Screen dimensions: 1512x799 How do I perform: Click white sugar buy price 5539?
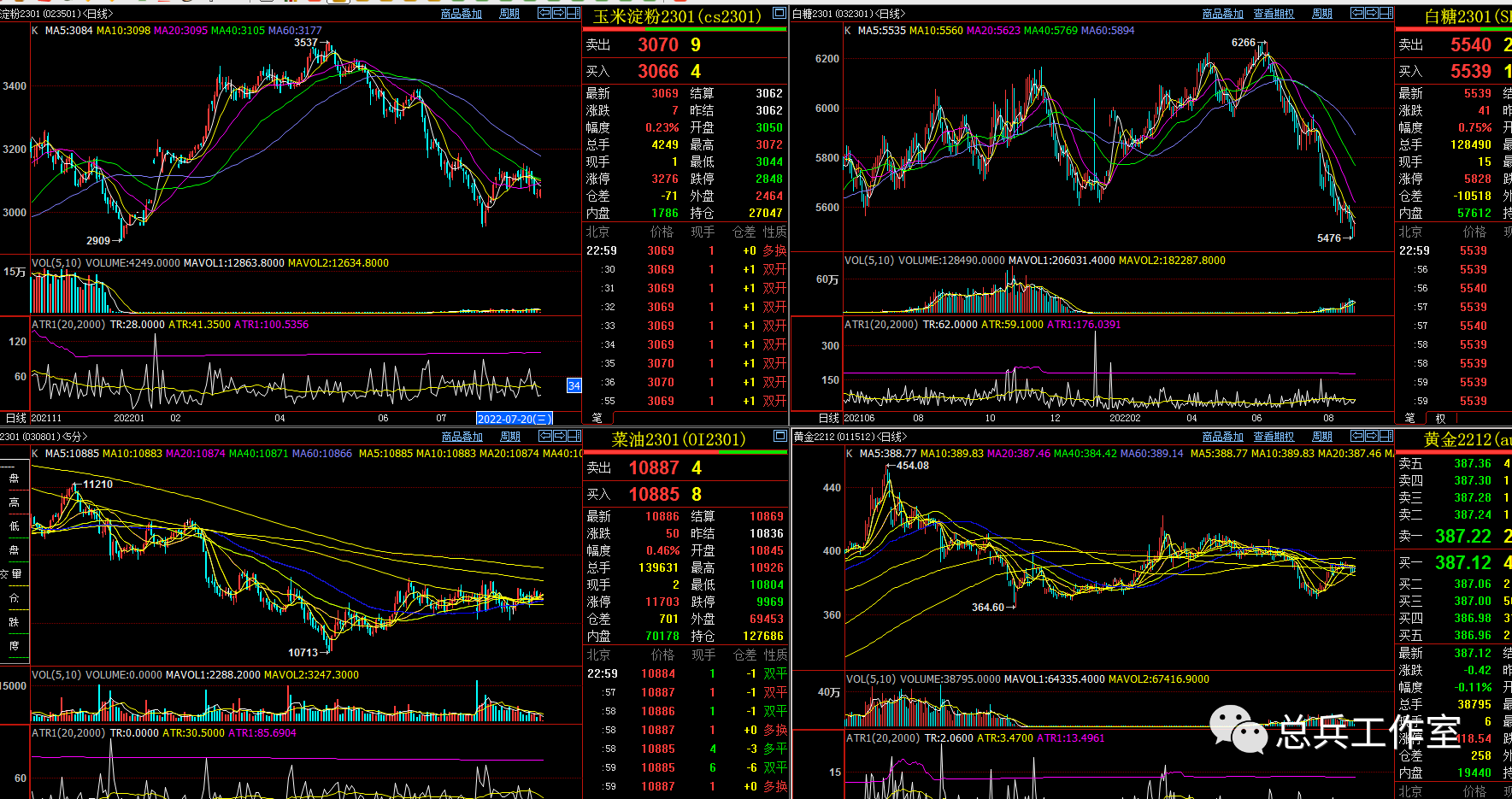pos(1471,71)
